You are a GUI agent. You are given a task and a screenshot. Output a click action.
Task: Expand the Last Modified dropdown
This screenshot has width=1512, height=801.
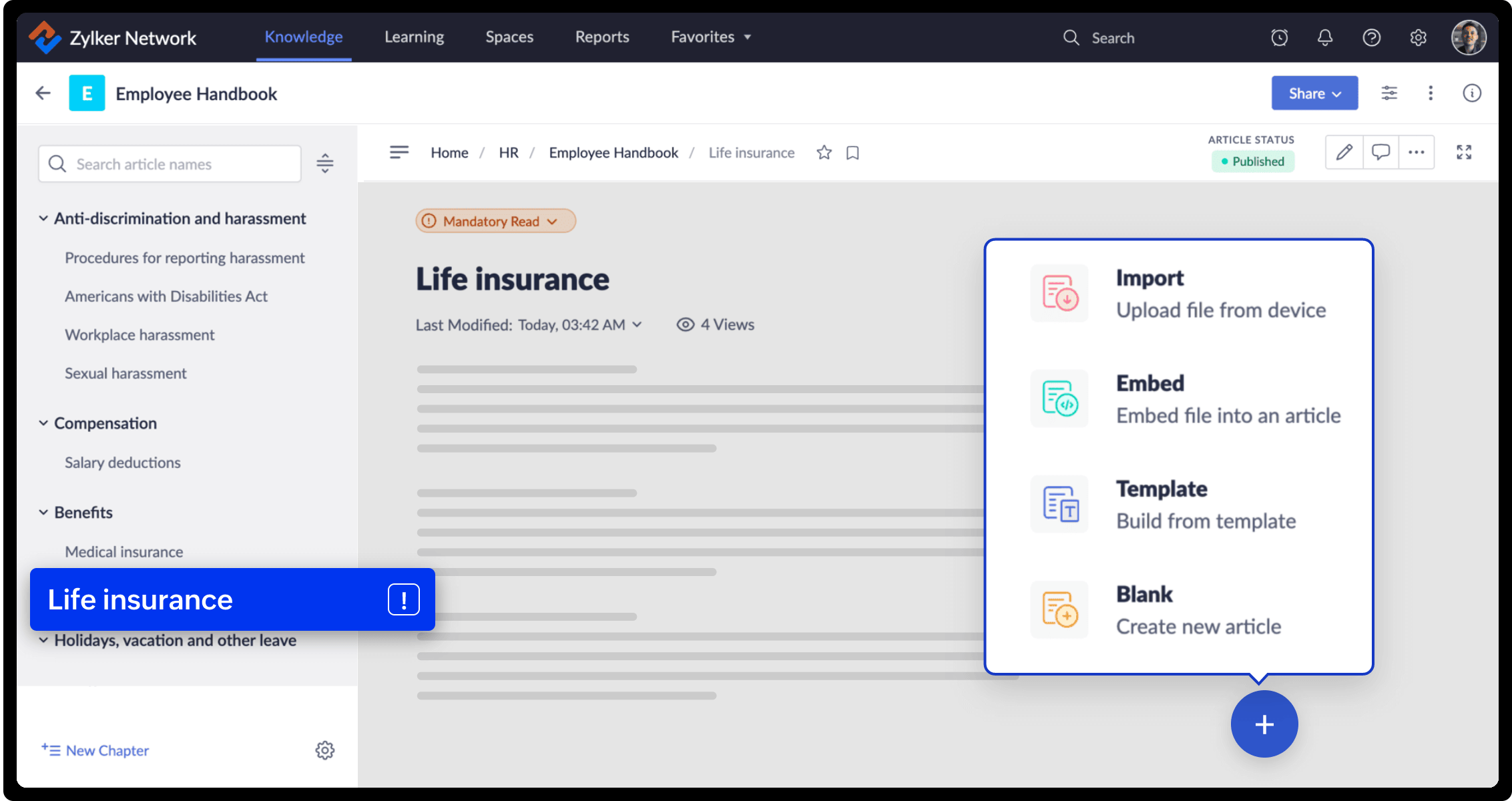[x=638, y=324]
